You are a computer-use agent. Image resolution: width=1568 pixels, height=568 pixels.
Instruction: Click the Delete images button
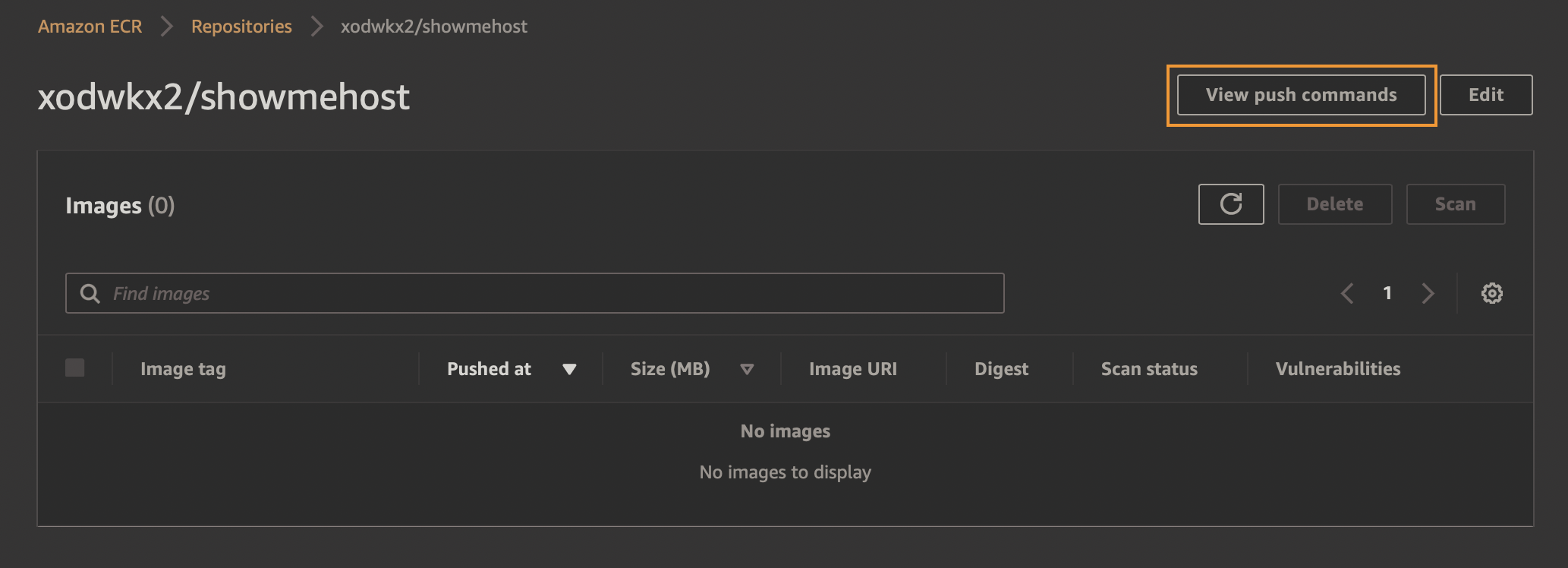click(1335, 204)
